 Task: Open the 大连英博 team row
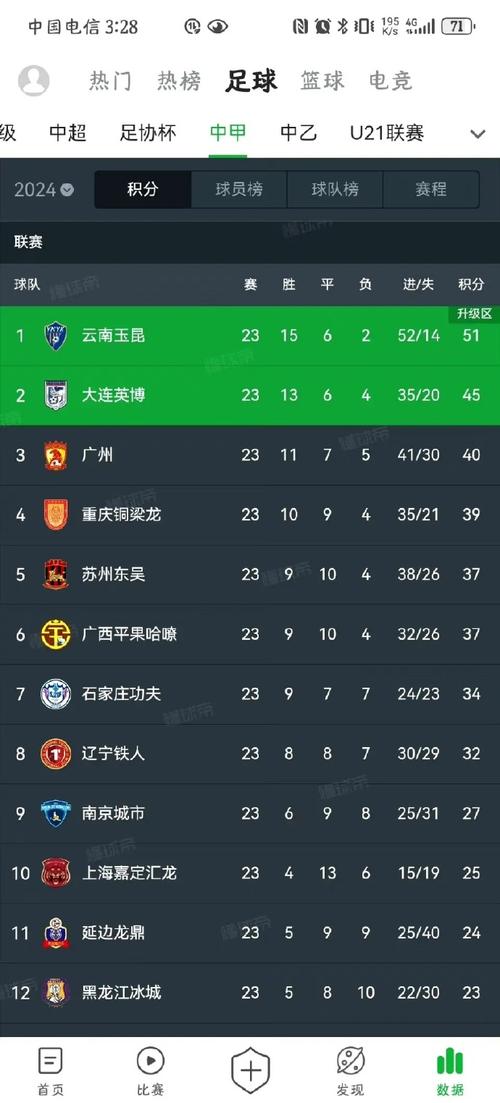[250, 395]
